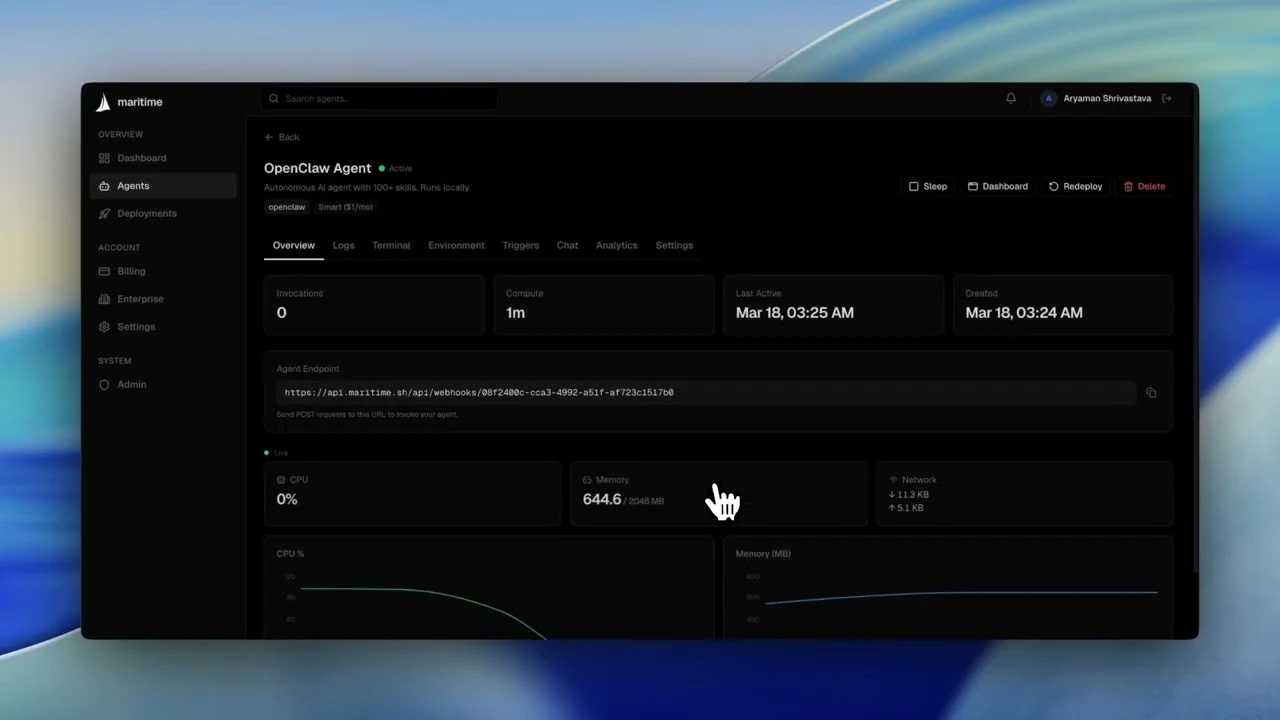Go Back to the agents list
The height and width of the screenshot is (720, 1280).
tap(282, 137)
